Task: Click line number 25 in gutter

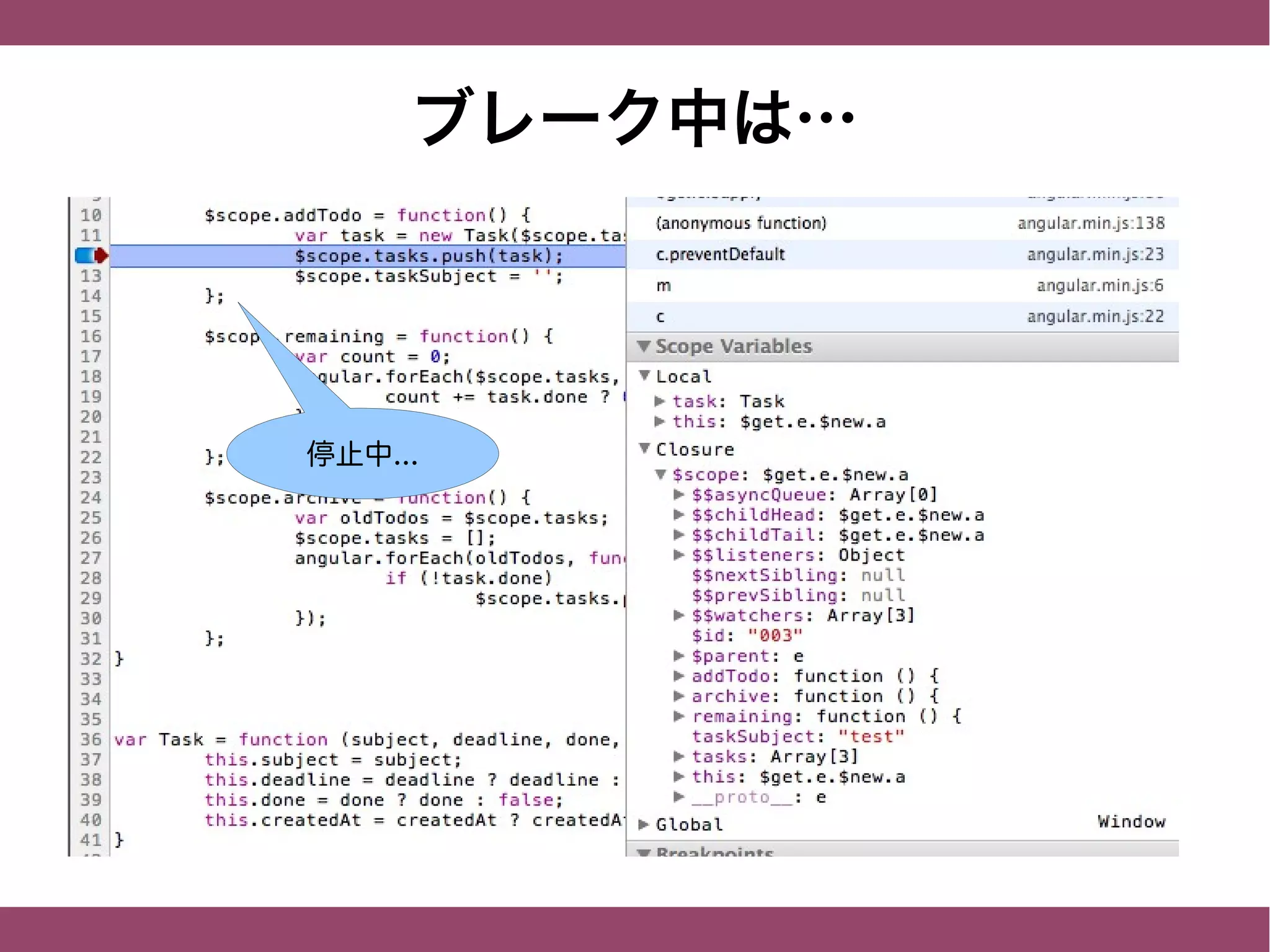Action: [x=91, y=518]
